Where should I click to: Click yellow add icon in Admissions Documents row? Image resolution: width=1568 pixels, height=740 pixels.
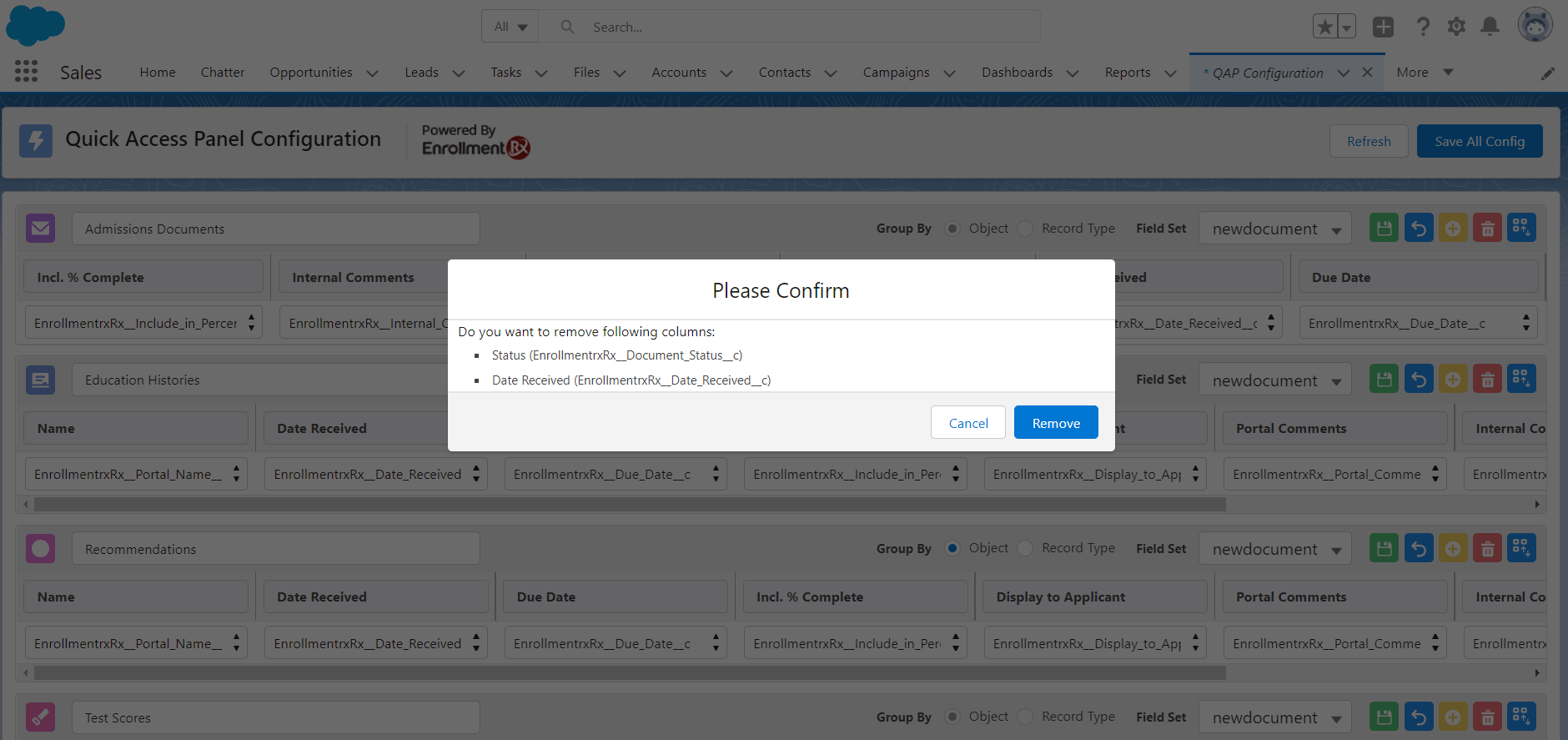coord(1453,228)
